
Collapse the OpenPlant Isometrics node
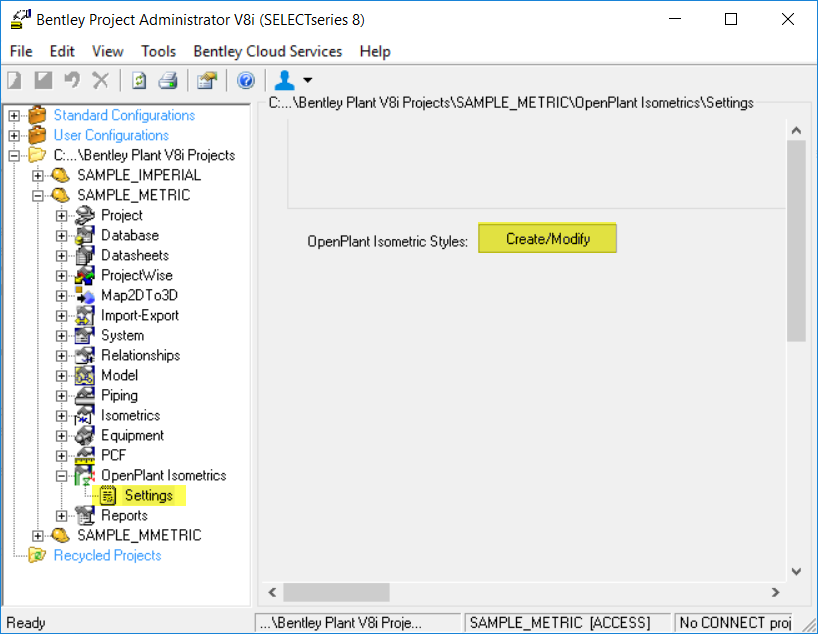click(x=62, y=476)
